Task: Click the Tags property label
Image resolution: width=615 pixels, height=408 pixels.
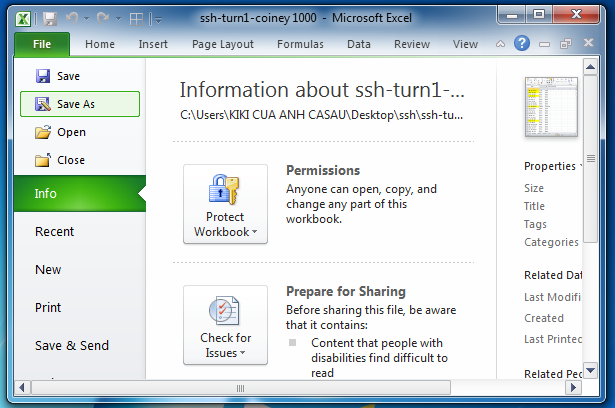Action: (x=535, y=224)
